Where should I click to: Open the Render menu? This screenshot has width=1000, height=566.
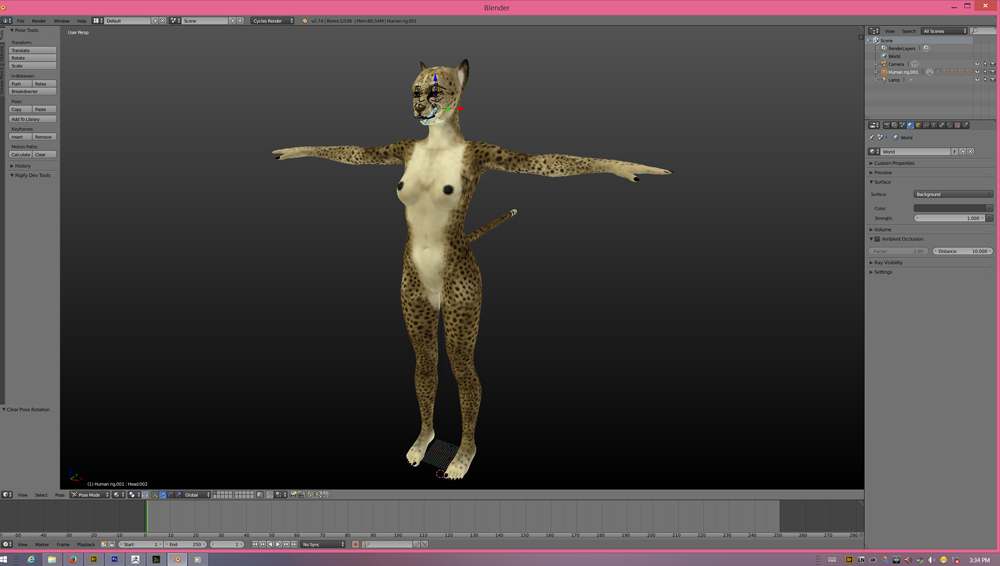39,20
